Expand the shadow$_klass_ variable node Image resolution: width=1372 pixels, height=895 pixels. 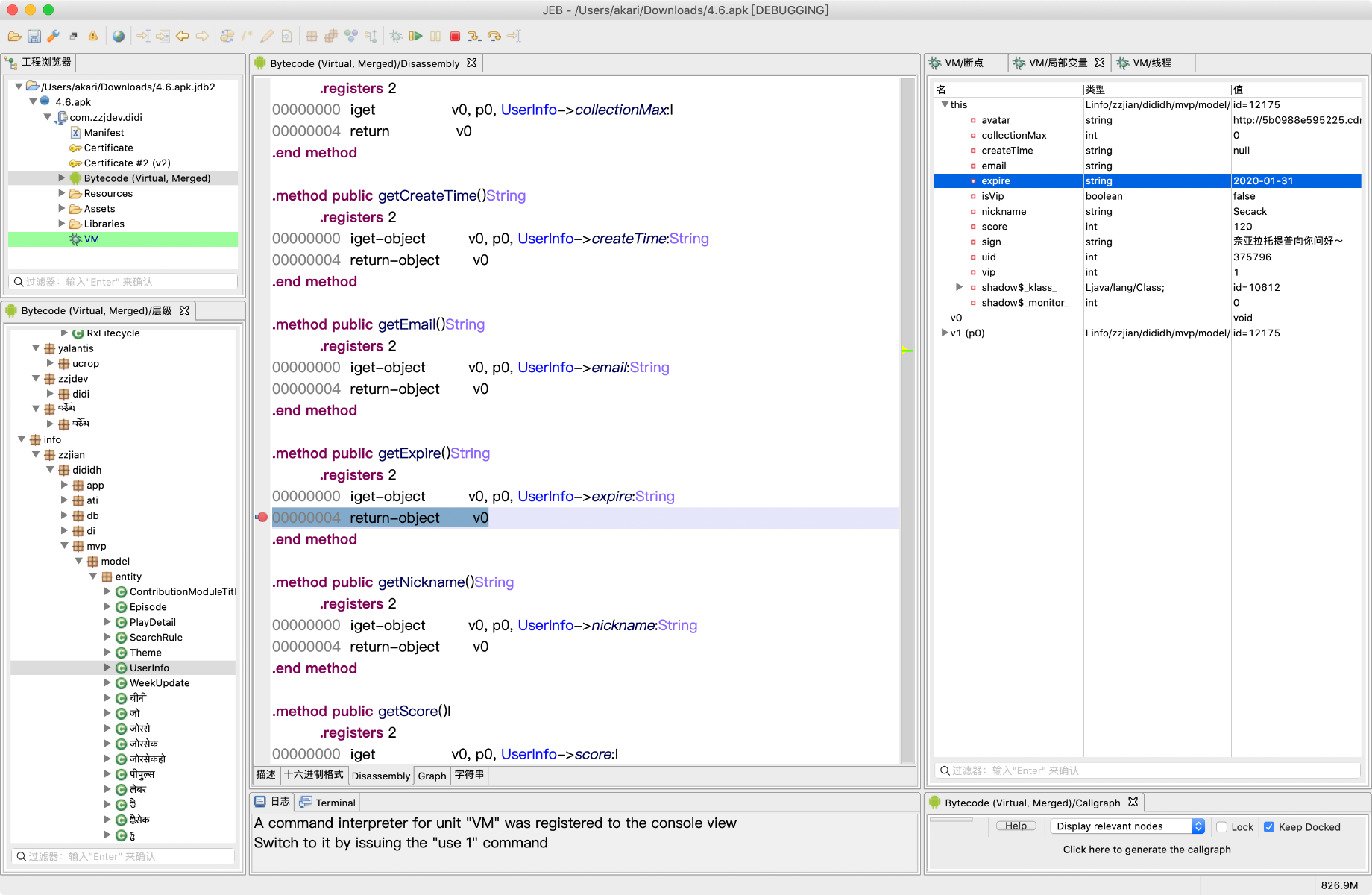[959, 287]
